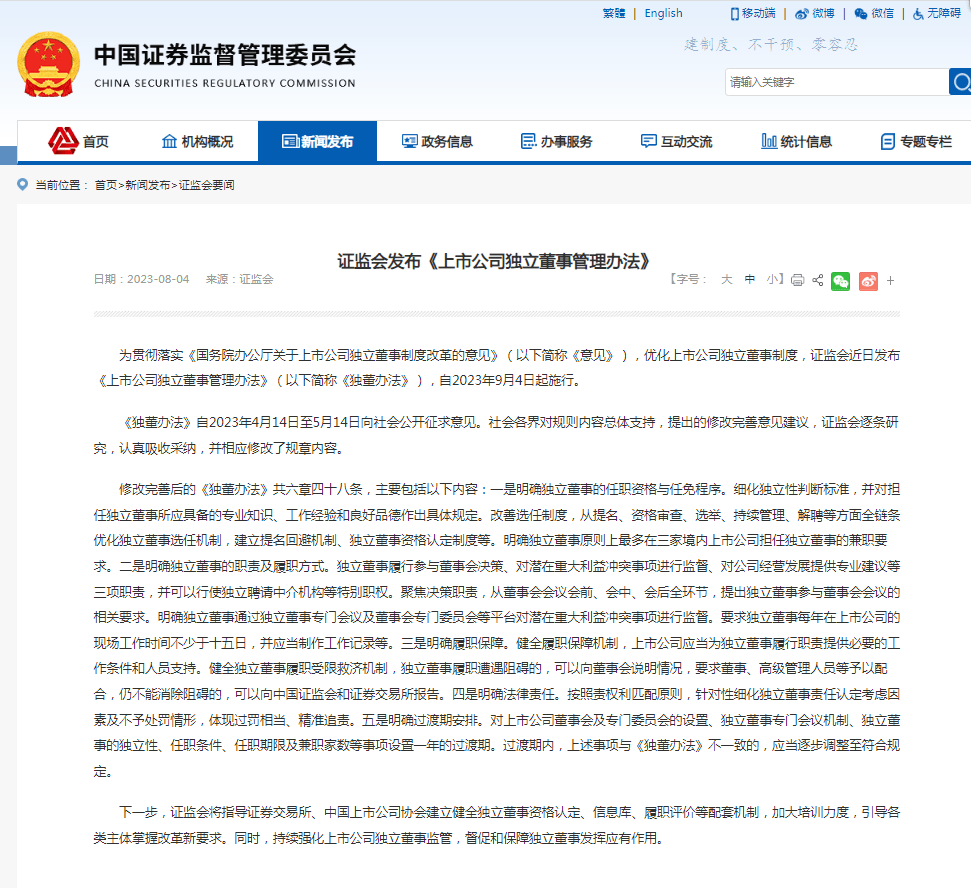Share article via red Weibo icon
The image size is (971, 888).
[867, 281]
